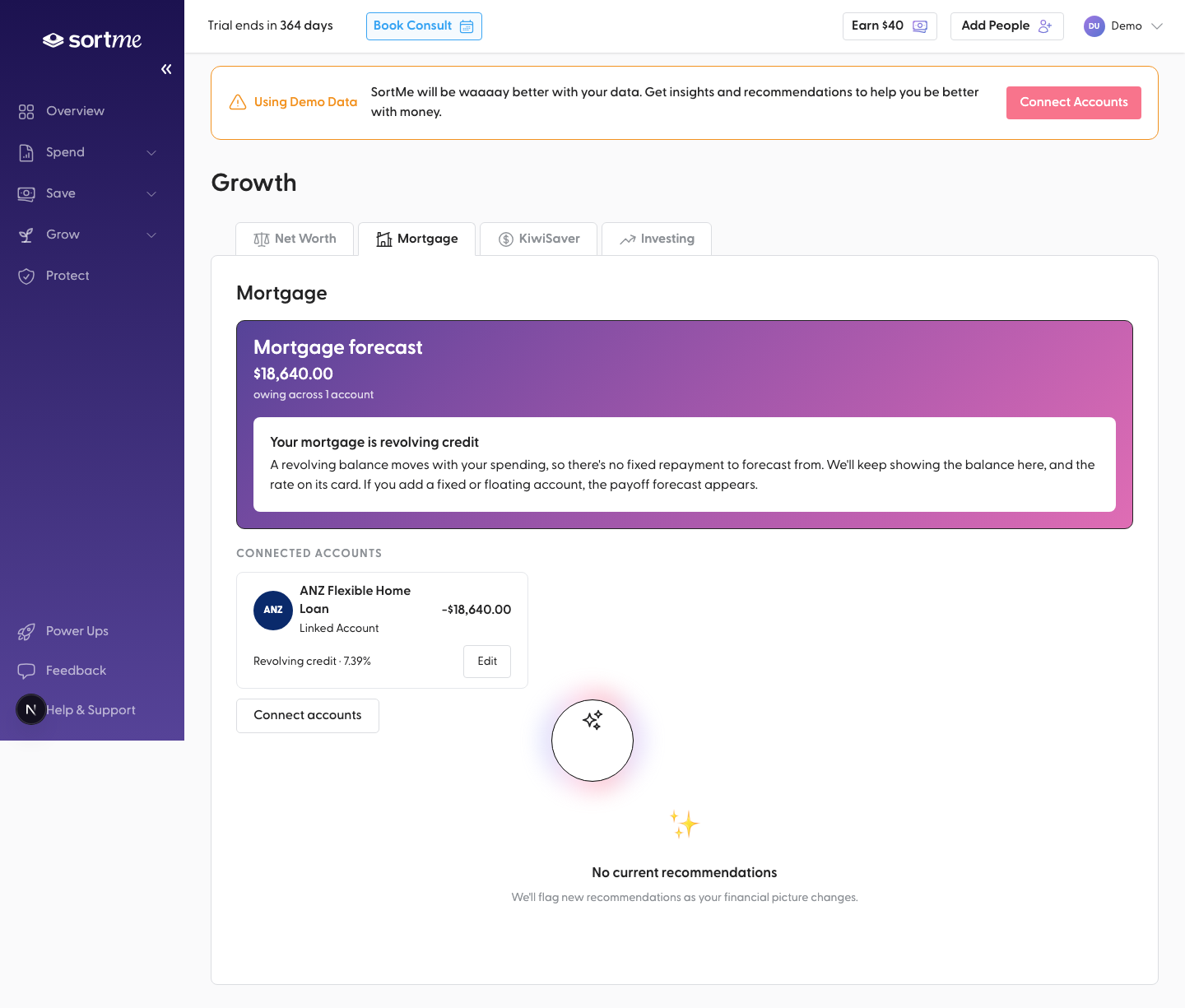Switch to the KiwiSaver tab
Image resolution: width=1185 pixels, height=1008 pixels.
(x=539, y=239)
